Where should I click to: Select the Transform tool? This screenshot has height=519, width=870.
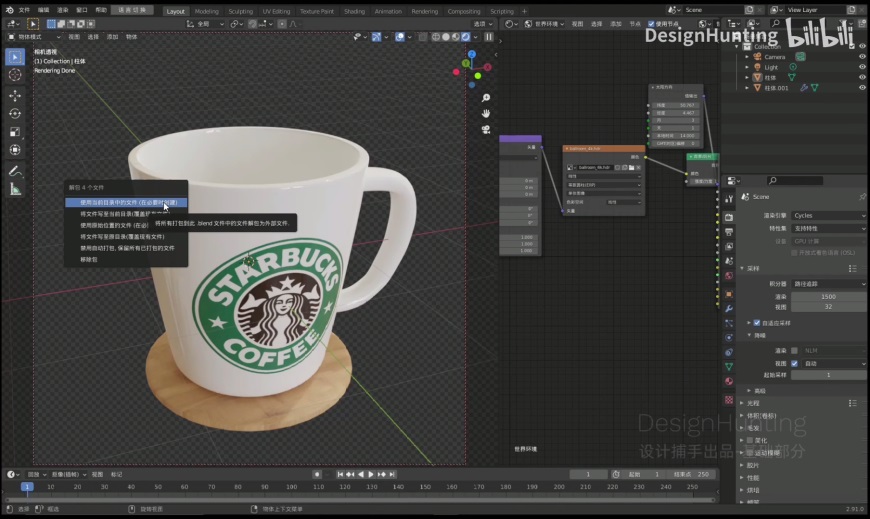click(15, 150)
